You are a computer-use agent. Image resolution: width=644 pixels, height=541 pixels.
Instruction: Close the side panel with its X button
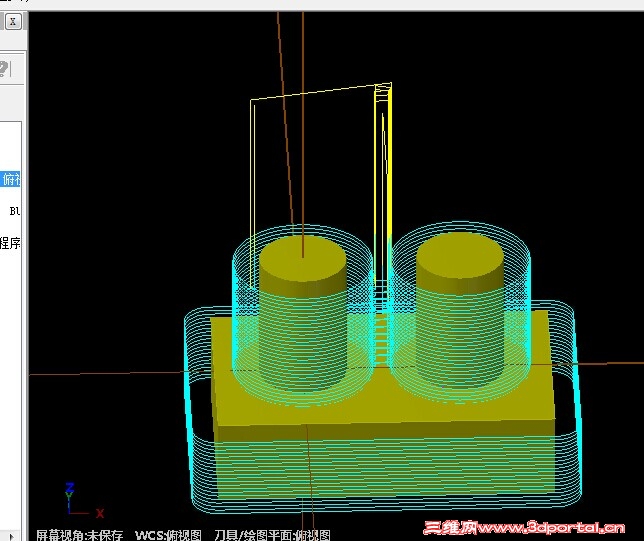click(x=13, y=21)
